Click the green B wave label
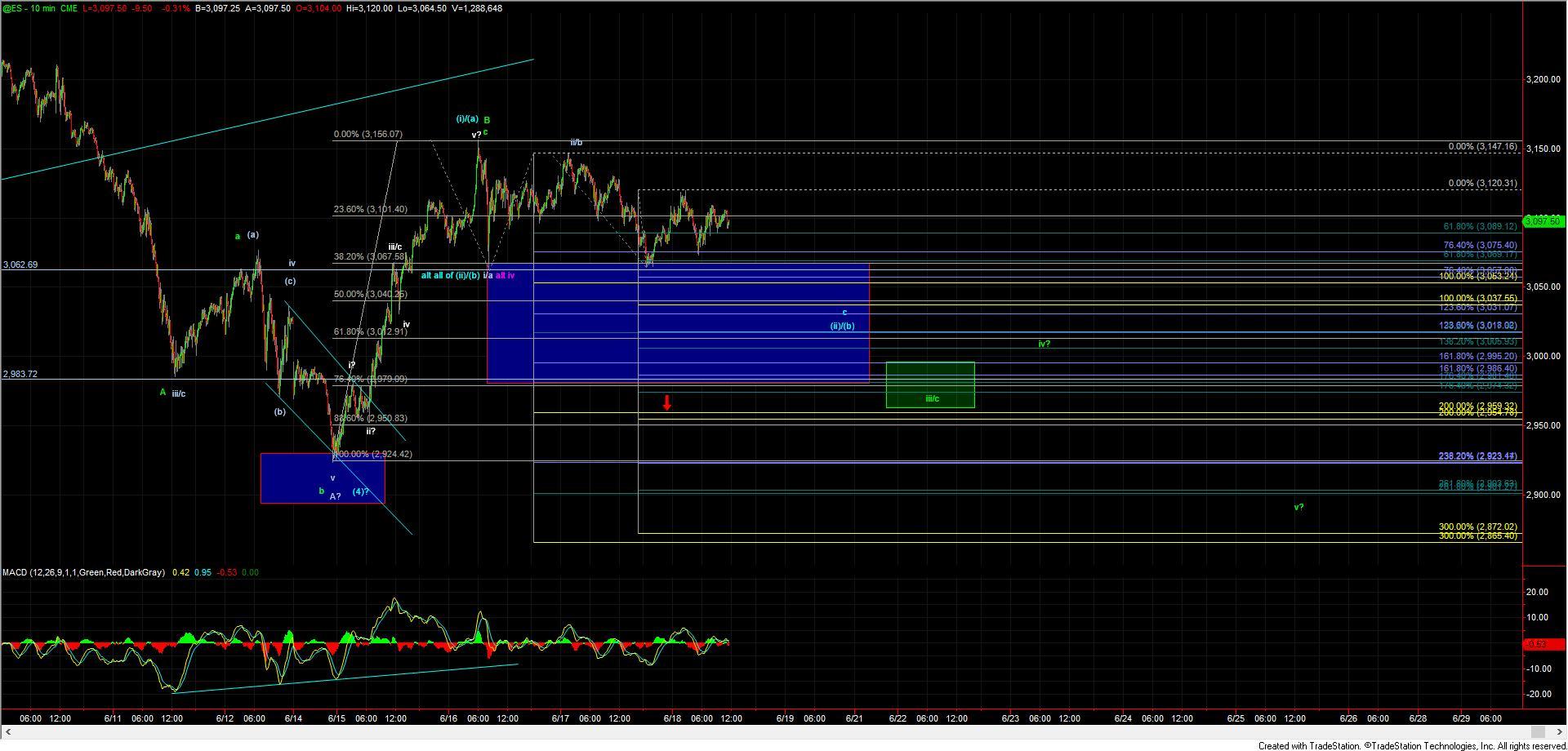1568x751 pixels. point(487,120)
